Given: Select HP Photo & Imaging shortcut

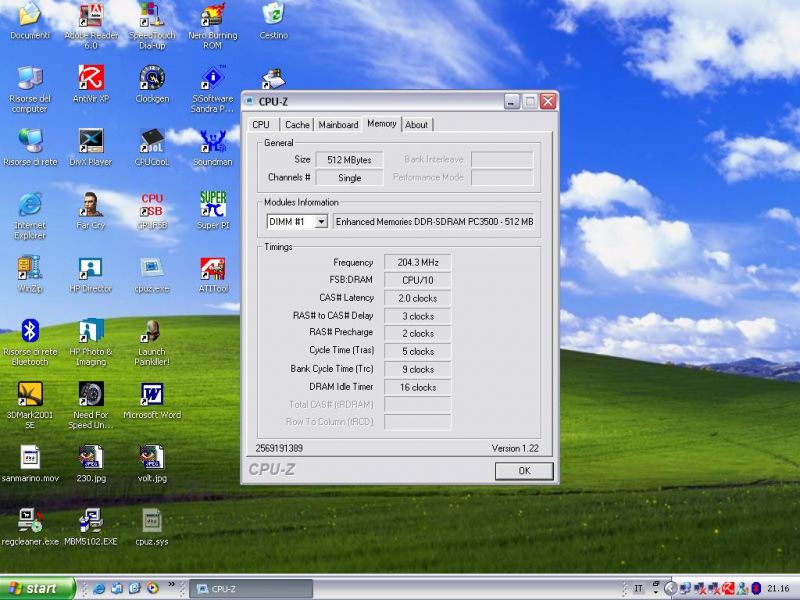Looking at the screenshot, I should pos(91,342).
